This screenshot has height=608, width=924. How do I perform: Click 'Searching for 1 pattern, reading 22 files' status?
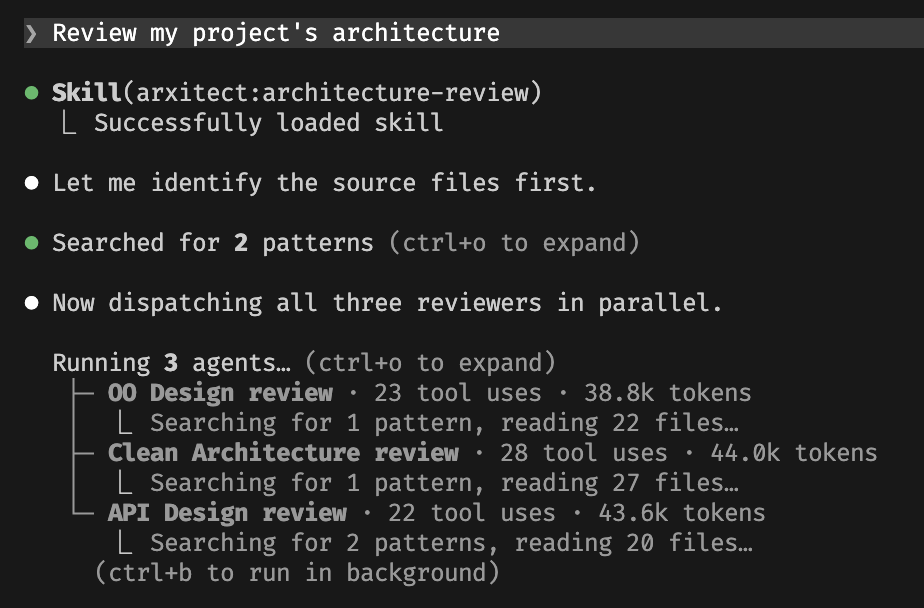[x=444, y=423]
